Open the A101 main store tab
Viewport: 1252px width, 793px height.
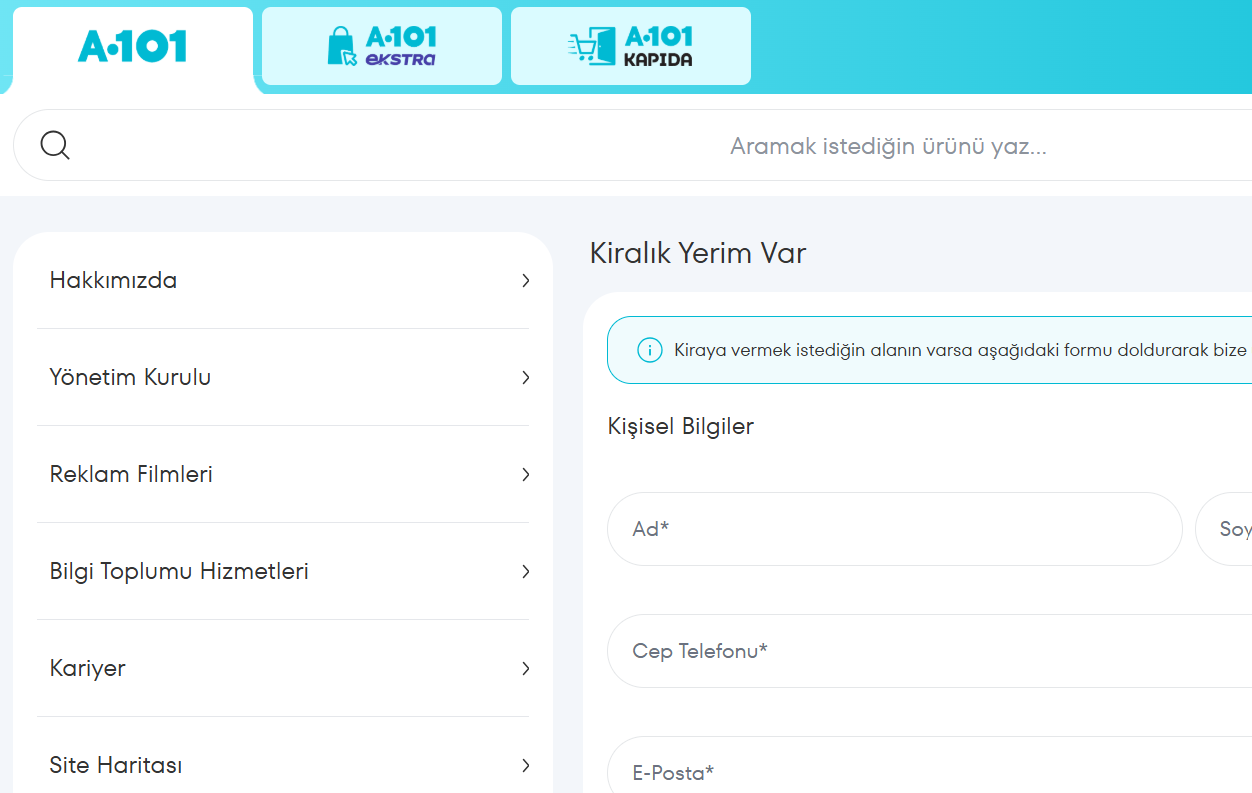(133, 47)
